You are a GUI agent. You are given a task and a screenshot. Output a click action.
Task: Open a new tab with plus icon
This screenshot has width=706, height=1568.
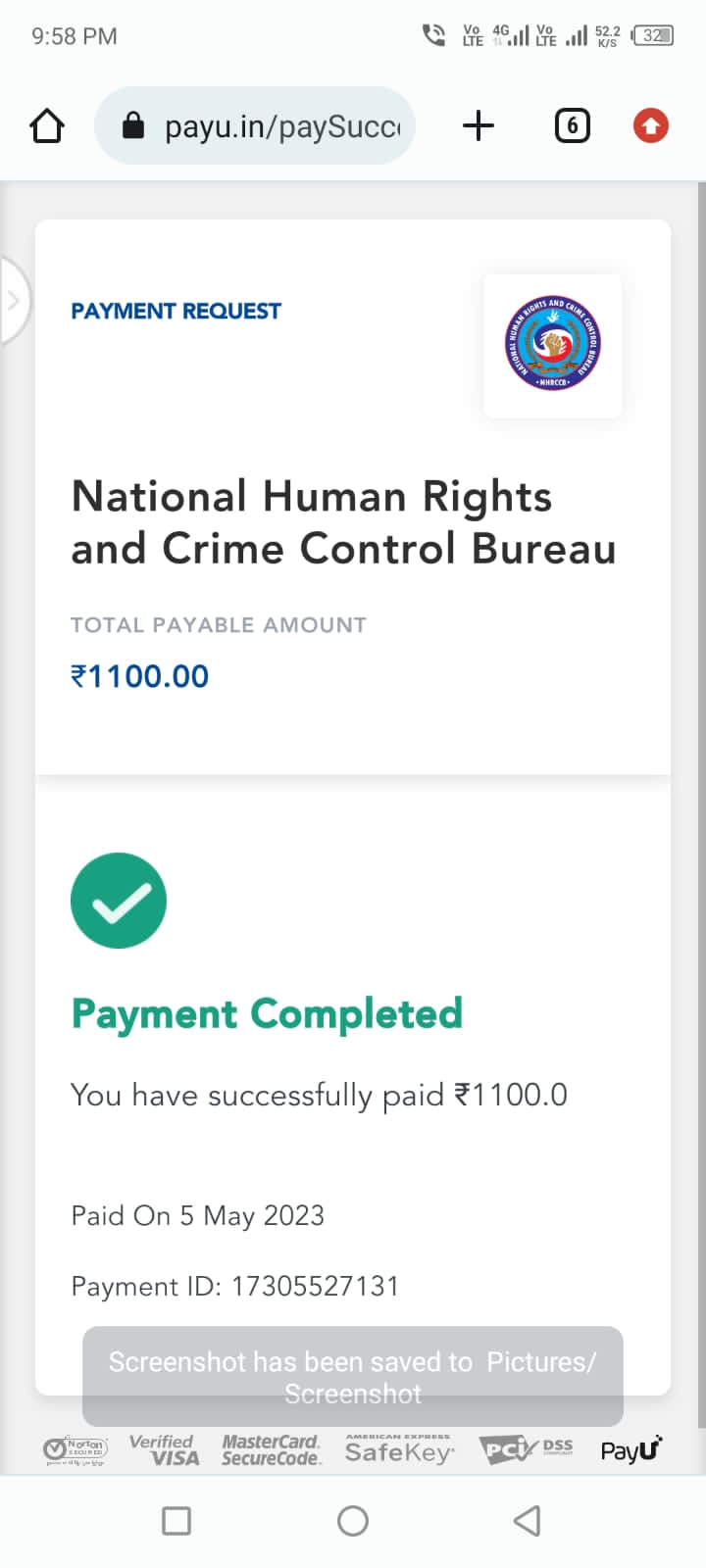coord(479,125)
